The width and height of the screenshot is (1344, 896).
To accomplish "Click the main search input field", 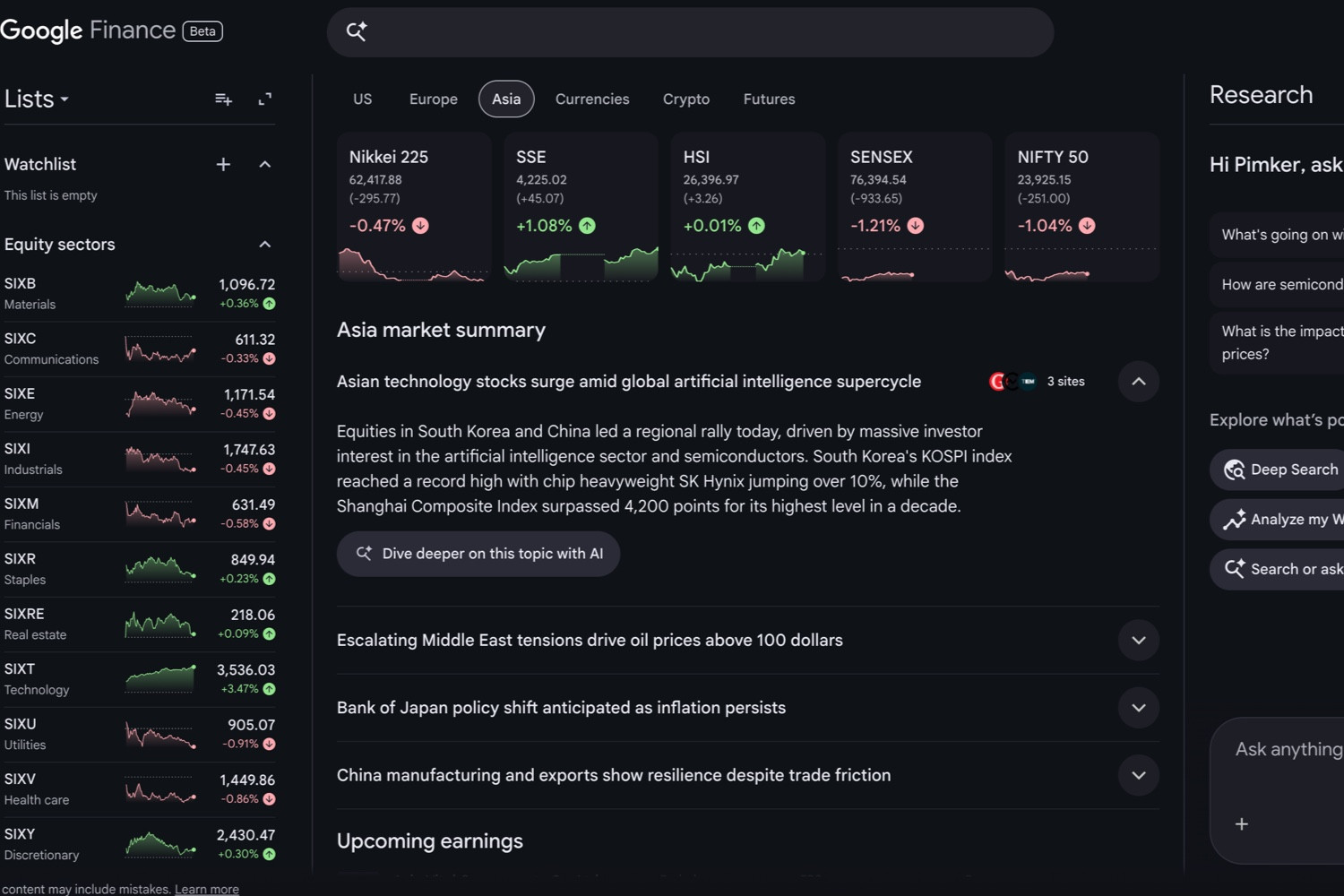I will pos(690,32).
